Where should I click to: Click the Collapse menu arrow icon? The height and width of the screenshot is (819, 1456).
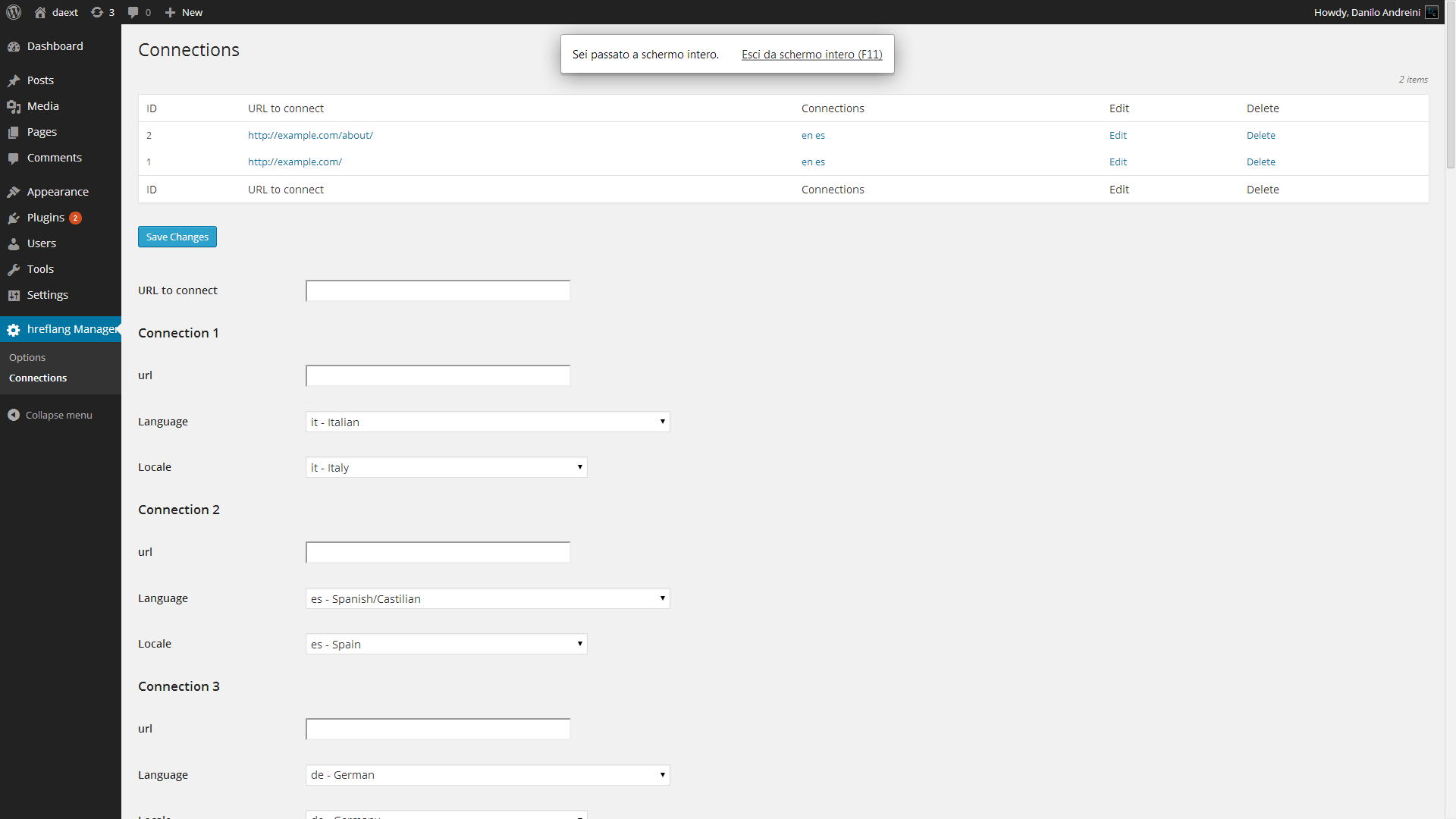point(13,415)
